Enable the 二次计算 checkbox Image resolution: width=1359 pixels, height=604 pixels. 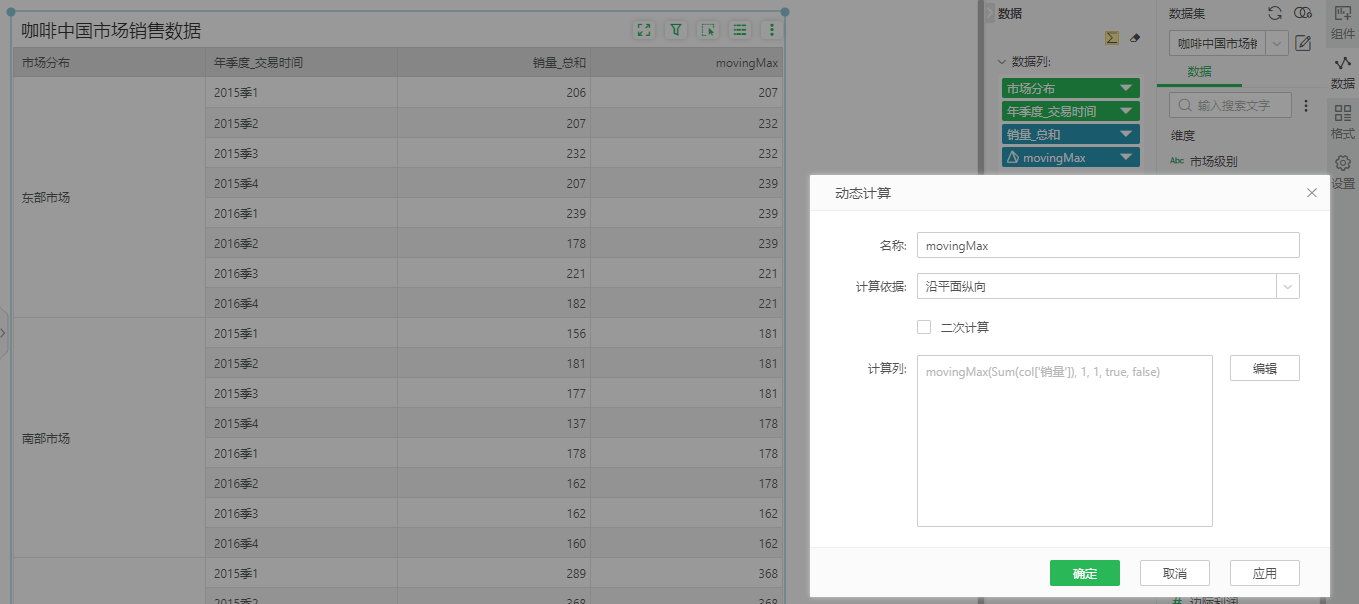924,327
